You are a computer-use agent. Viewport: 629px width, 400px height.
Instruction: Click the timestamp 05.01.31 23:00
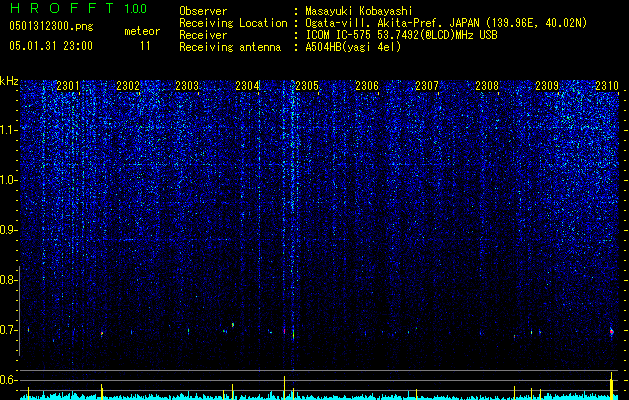click(51, 46)
